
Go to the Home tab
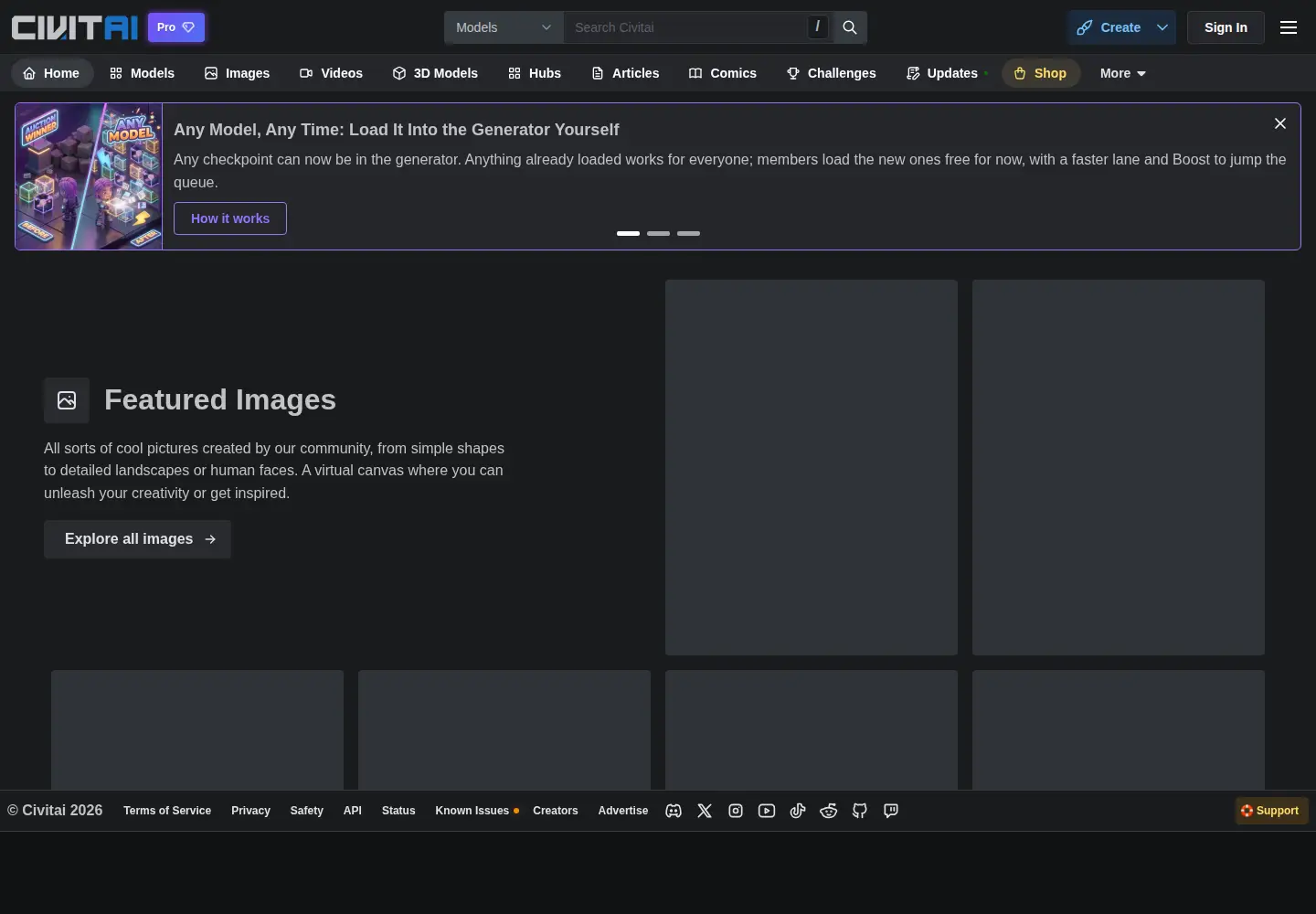[52, 73]
